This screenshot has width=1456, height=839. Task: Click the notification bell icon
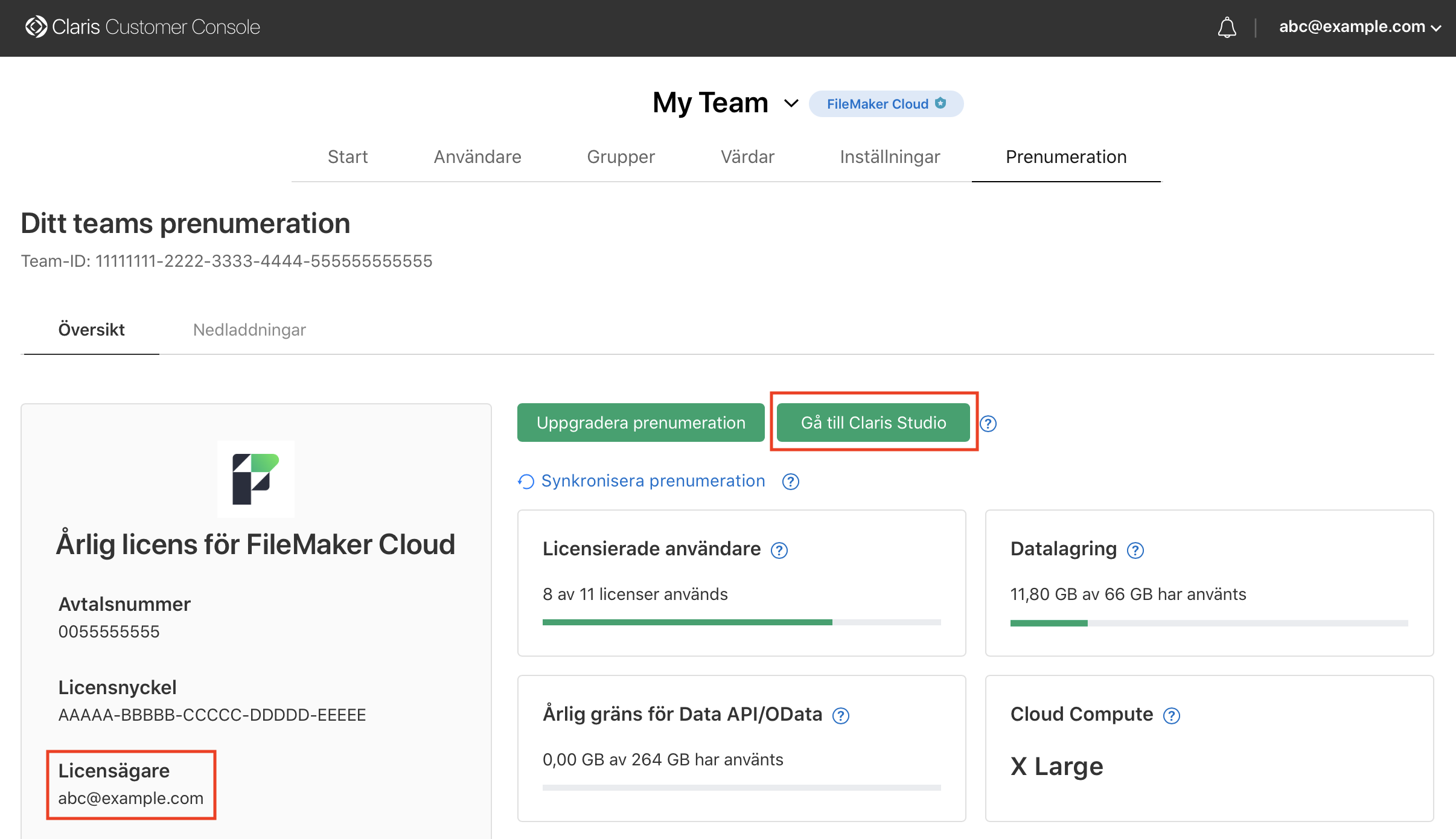pyautogui.click(x=1227, y=28)
